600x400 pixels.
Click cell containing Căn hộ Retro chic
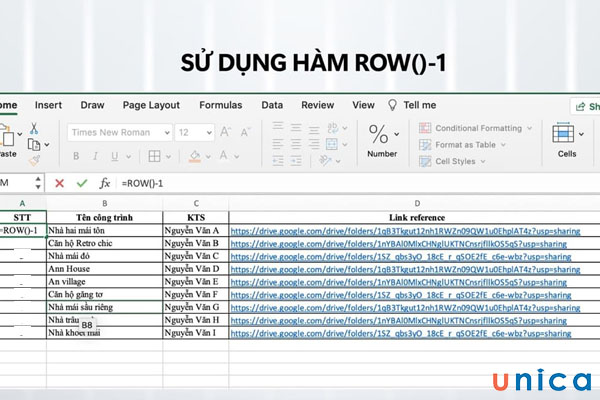104,243
